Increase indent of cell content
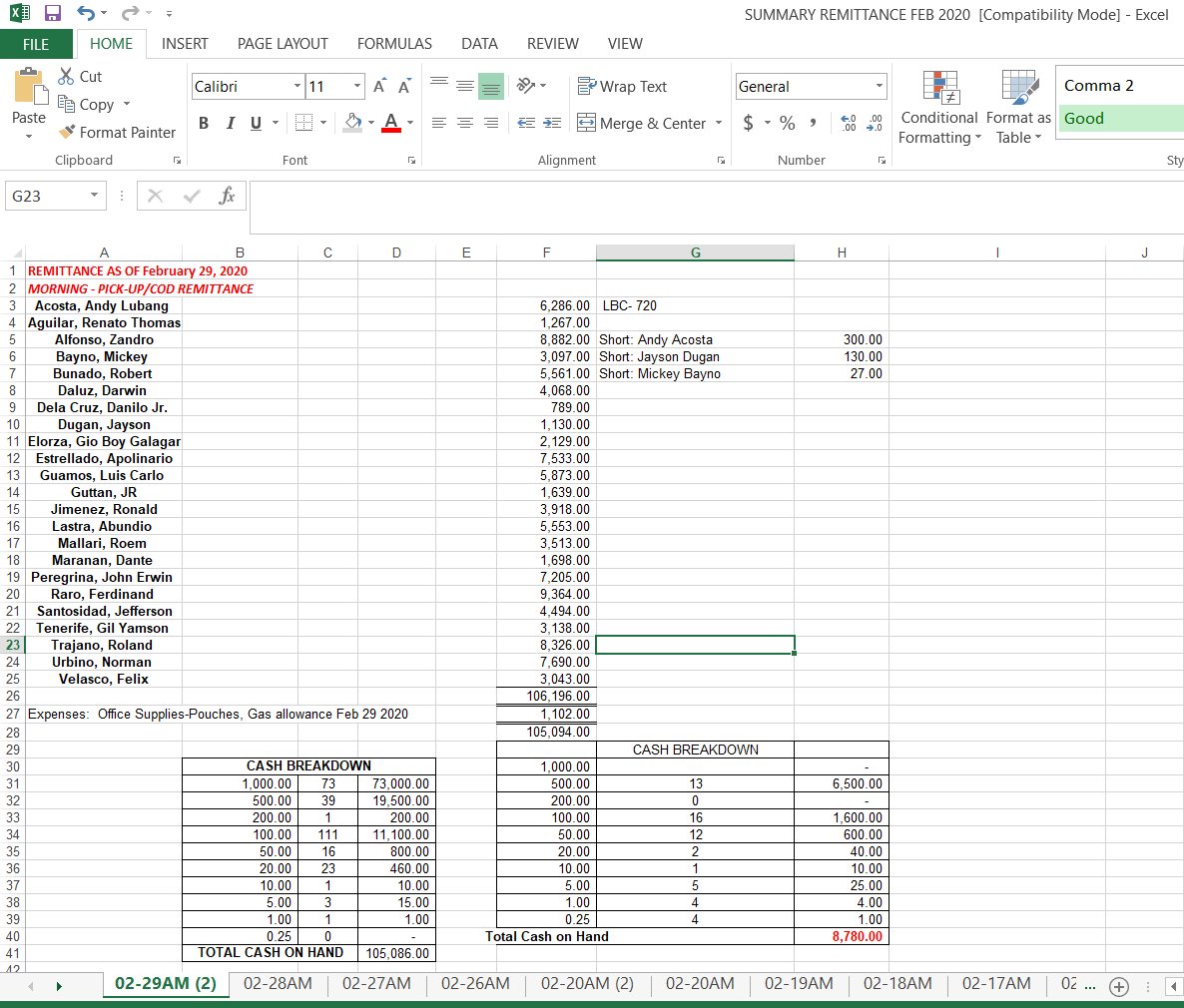Image resolution: width=1184 pixels, height=1008 pixels. point(552,123)
